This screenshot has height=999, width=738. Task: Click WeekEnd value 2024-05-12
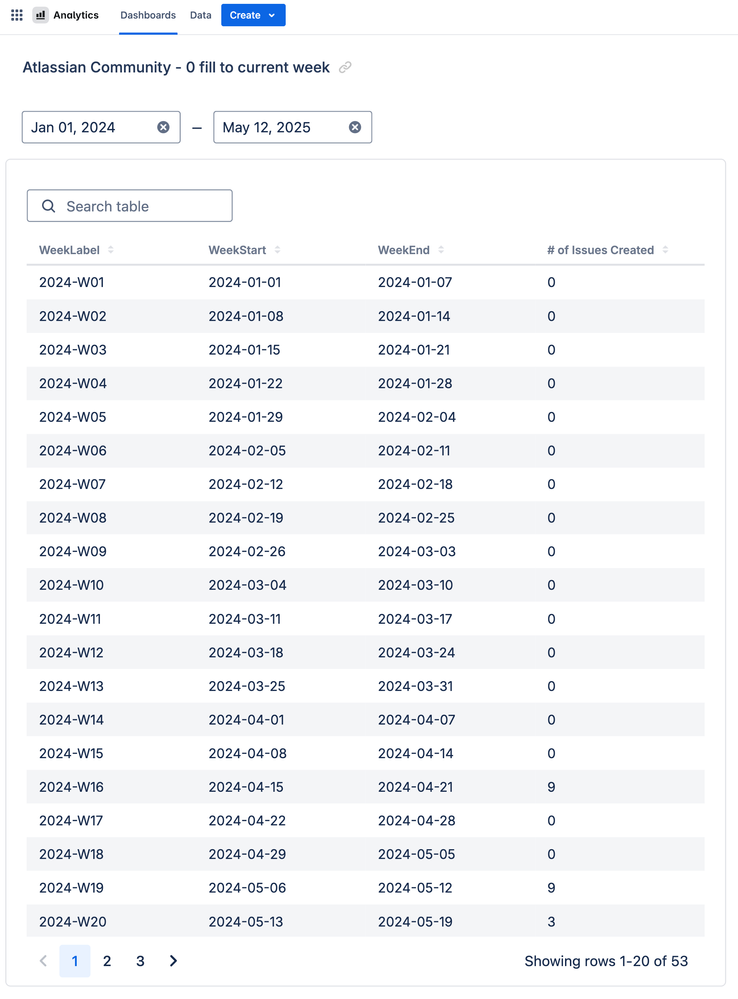click(x=415, y=888)
